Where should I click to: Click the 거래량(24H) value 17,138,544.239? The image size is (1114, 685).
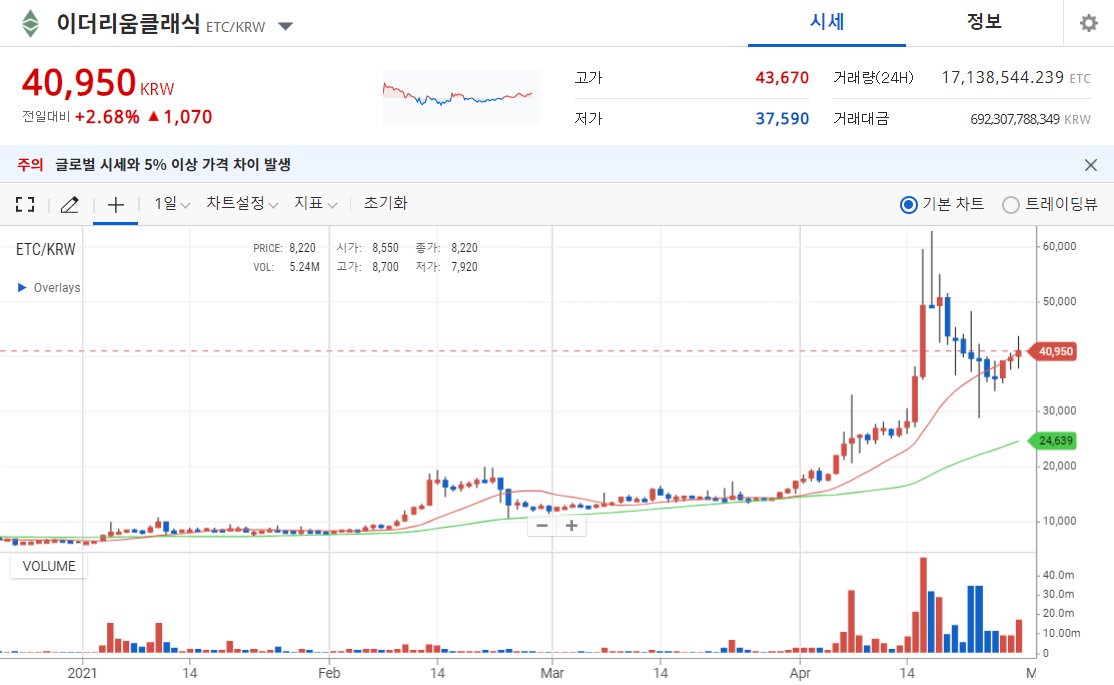point(1002,77)
